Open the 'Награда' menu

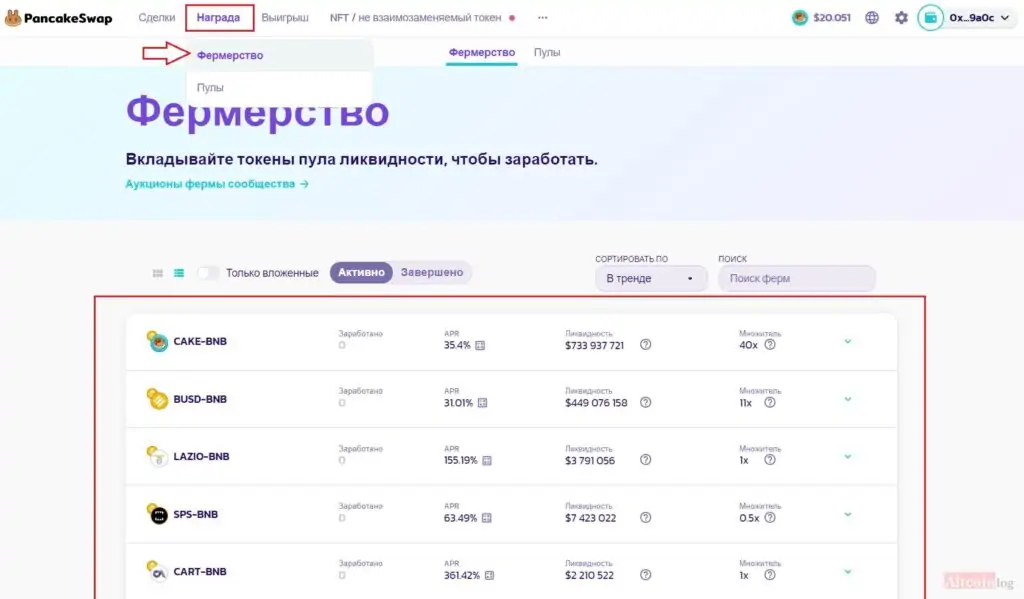(x=219, y=18)
